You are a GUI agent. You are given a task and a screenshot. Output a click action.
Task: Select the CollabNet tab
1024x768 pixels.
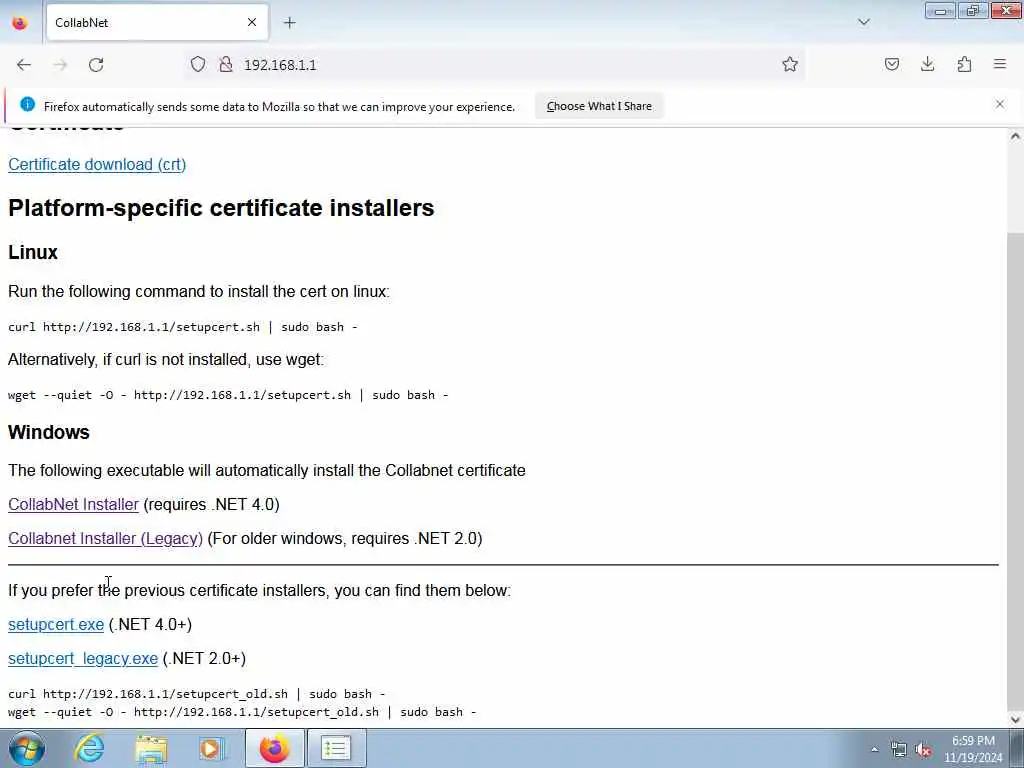[157, 23]
